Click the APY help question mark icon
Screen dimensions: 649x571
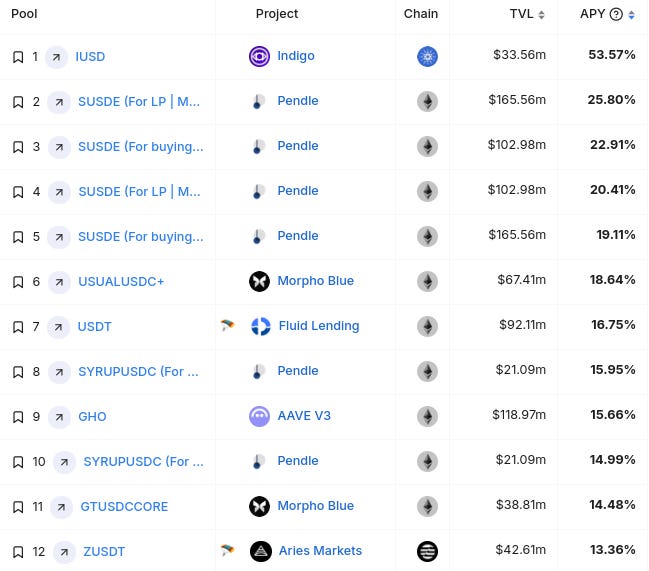(x=616, y=14)
